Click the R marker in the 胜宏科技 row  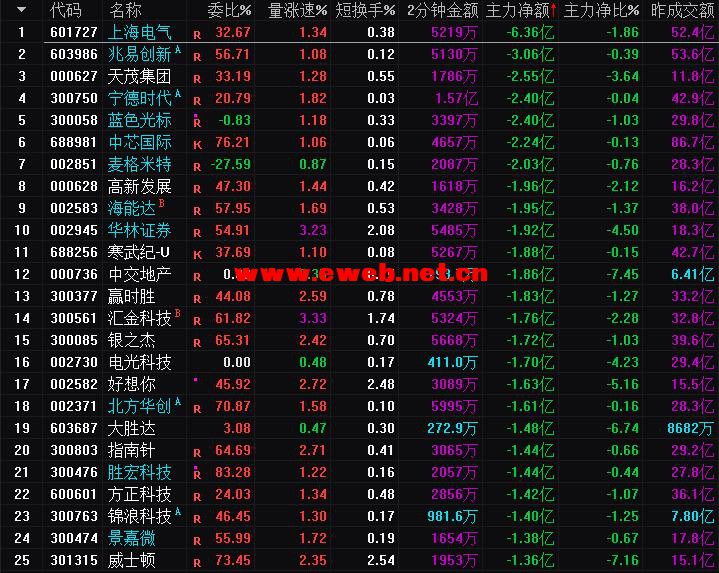[197, 474]
